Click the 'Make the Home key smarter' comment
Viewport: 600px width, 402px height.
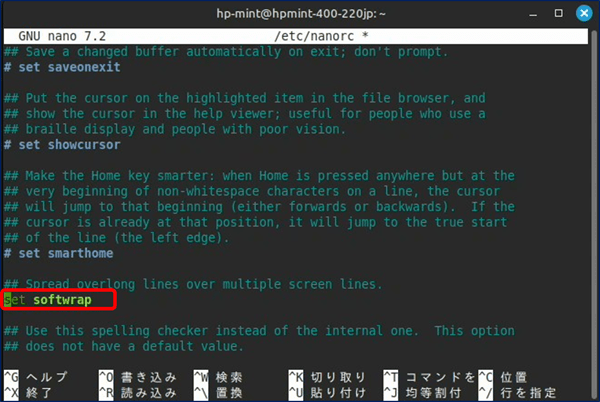(x=259, y=176)
